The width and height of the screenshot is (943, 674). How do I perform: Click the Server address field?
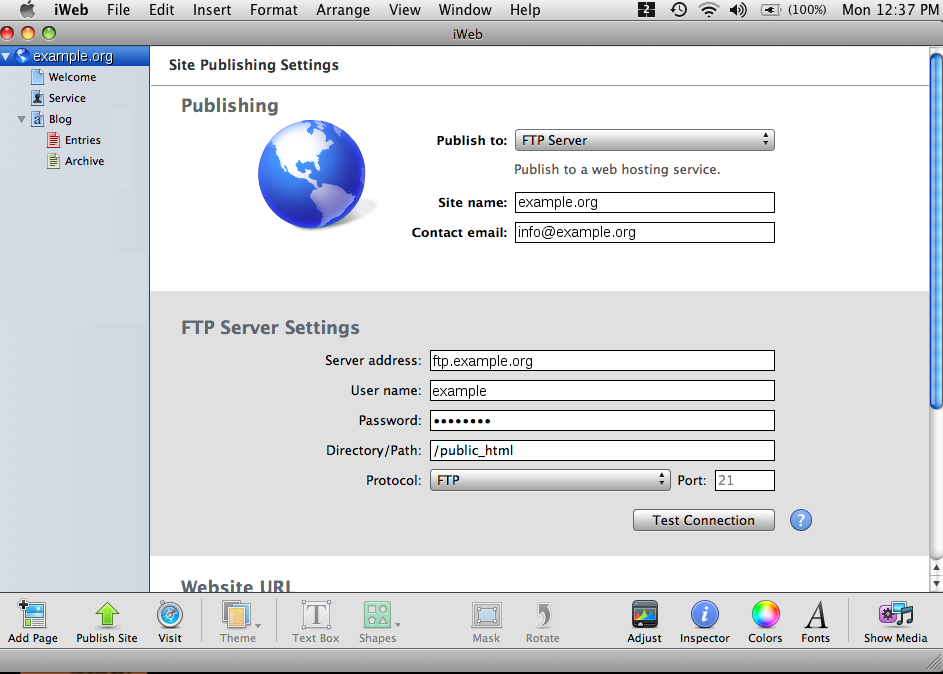pos(602,361)
